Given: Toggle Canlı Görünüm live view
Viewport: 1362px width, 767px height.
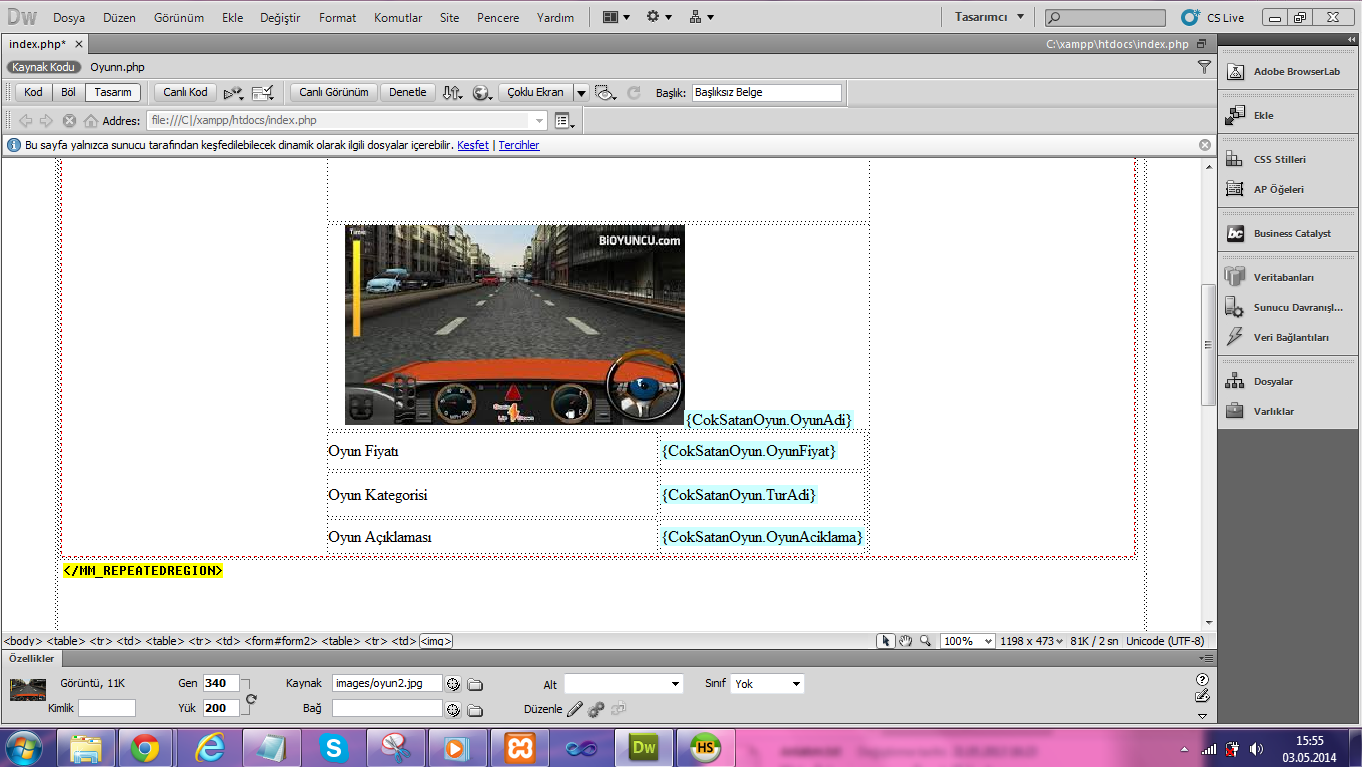Looking at the screenshot, I should [x=335, y=92].
